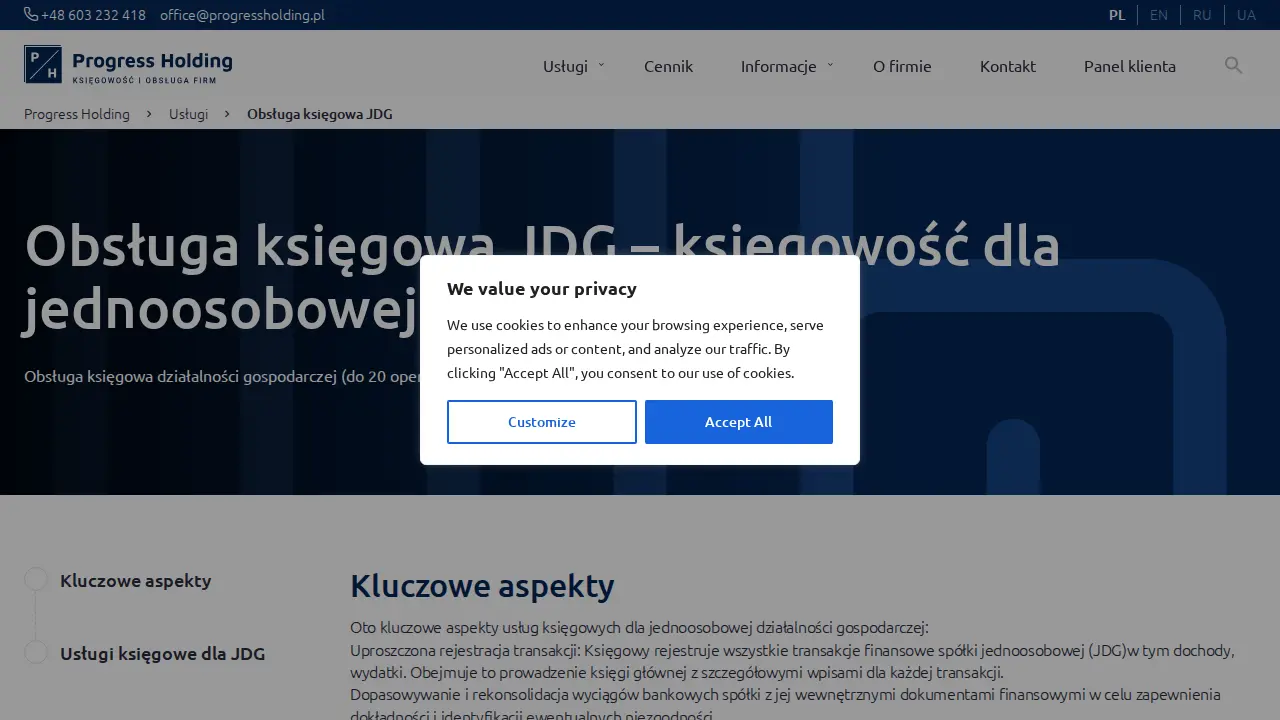Image resolution: width=1280 pixels, height=720 pixels.
Task: Jump to Usługi księgowe dla JDG section
Action: coord(163,654)
